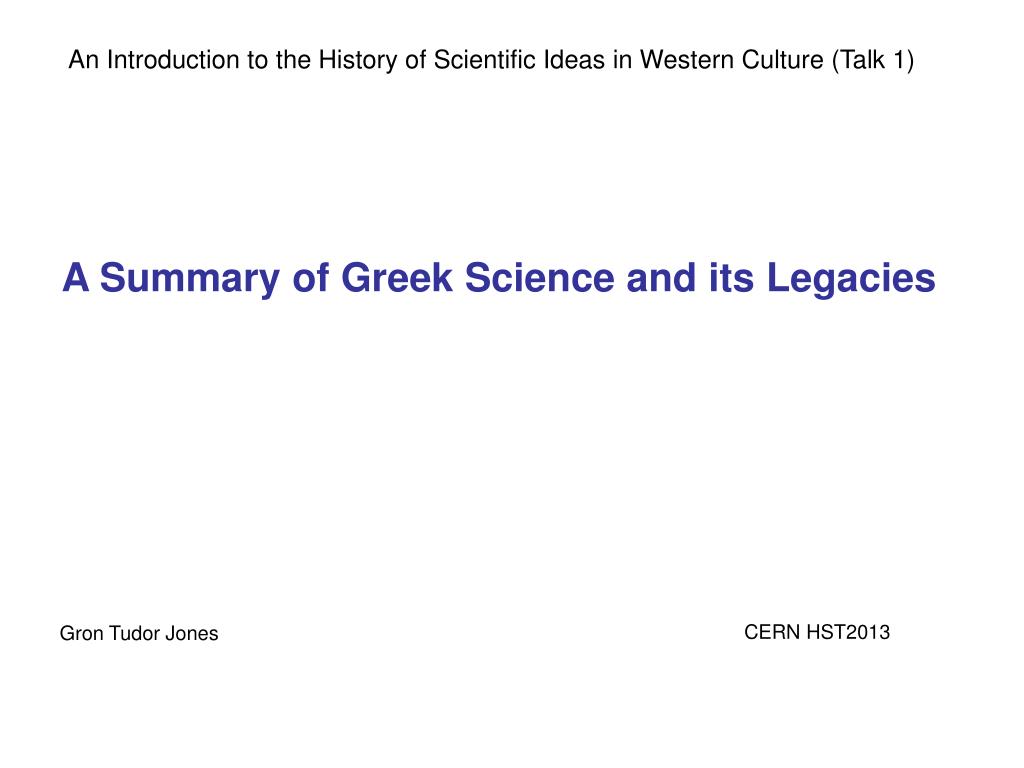Select the word 'Greek' in the blue title
This screenshot has width=1024, height=768.
396,278
